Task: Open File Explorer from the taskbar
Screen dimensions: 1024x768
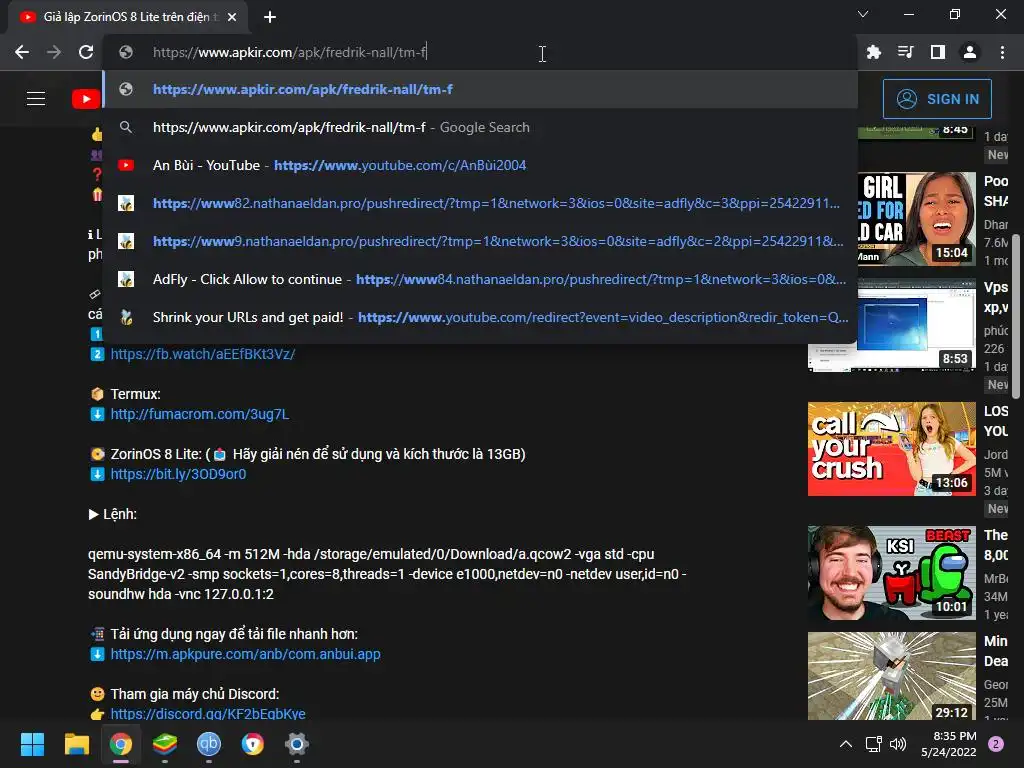Action: pyautogui.click(x=76, y=744)
